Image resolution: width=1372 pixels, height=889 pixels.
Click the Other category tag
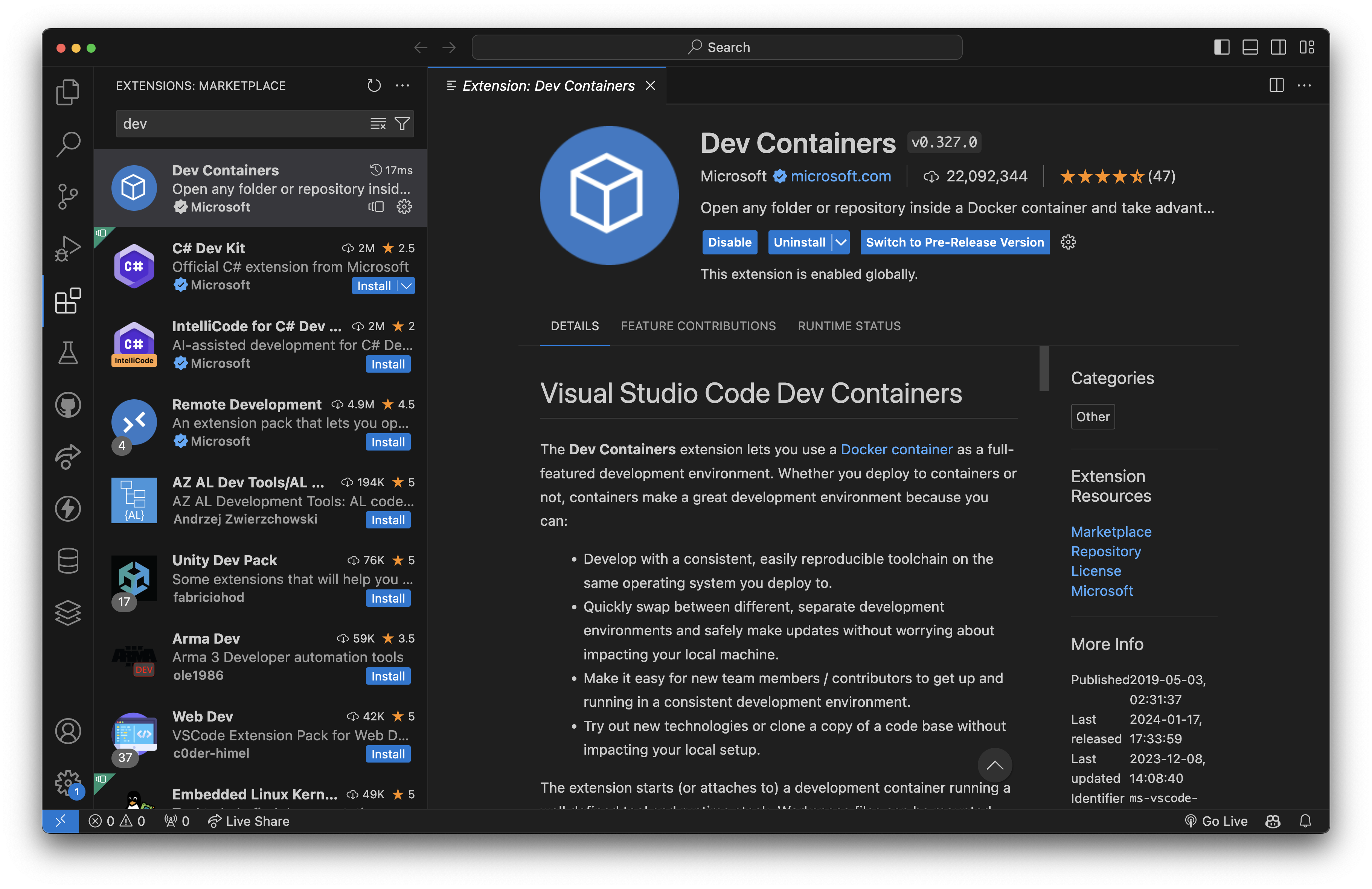pyautogui.click(x=1092, y=416)
